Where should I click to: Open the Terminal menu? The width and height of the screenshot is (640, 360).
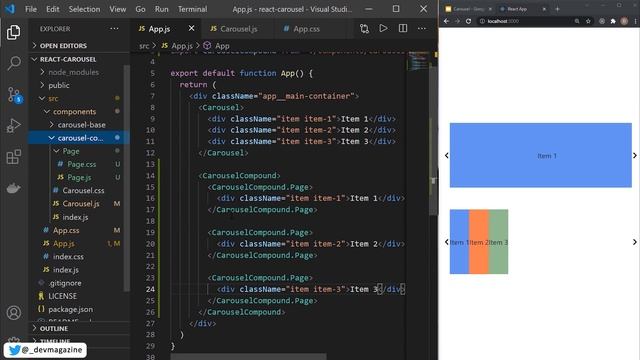pyautogui.click(x=192, y=9)
